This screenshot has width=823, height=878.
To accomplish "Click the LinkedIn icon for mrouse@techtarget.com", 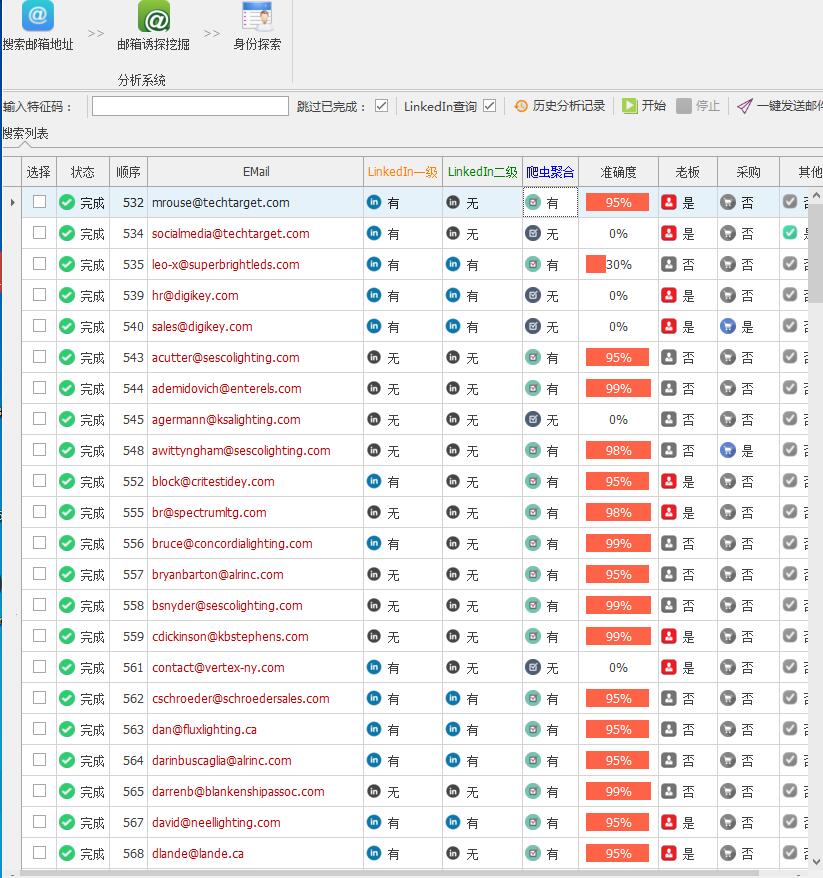I will pos(374,202).
